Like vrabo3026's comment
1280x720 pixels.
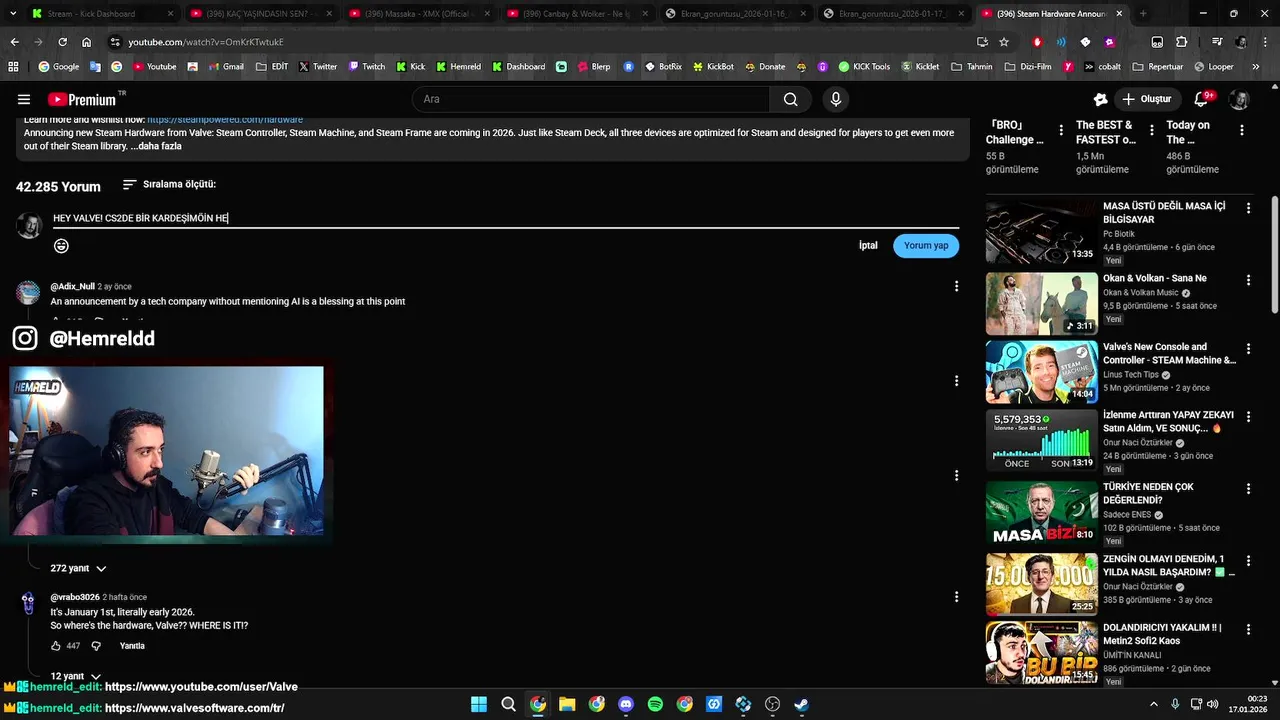[56, 646]
